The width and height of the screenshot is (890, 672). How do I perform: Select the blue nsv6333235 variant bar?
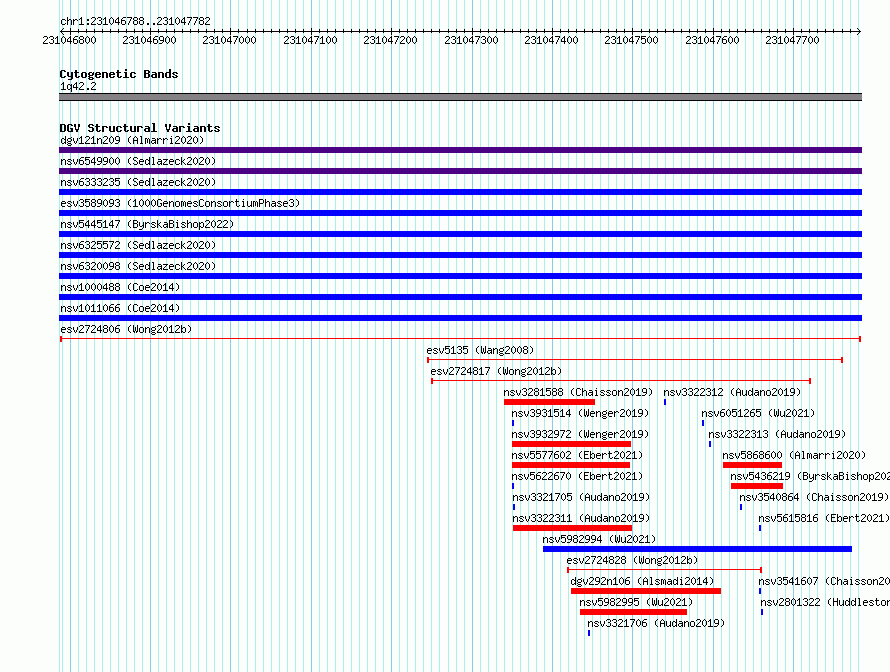[460, 192]
